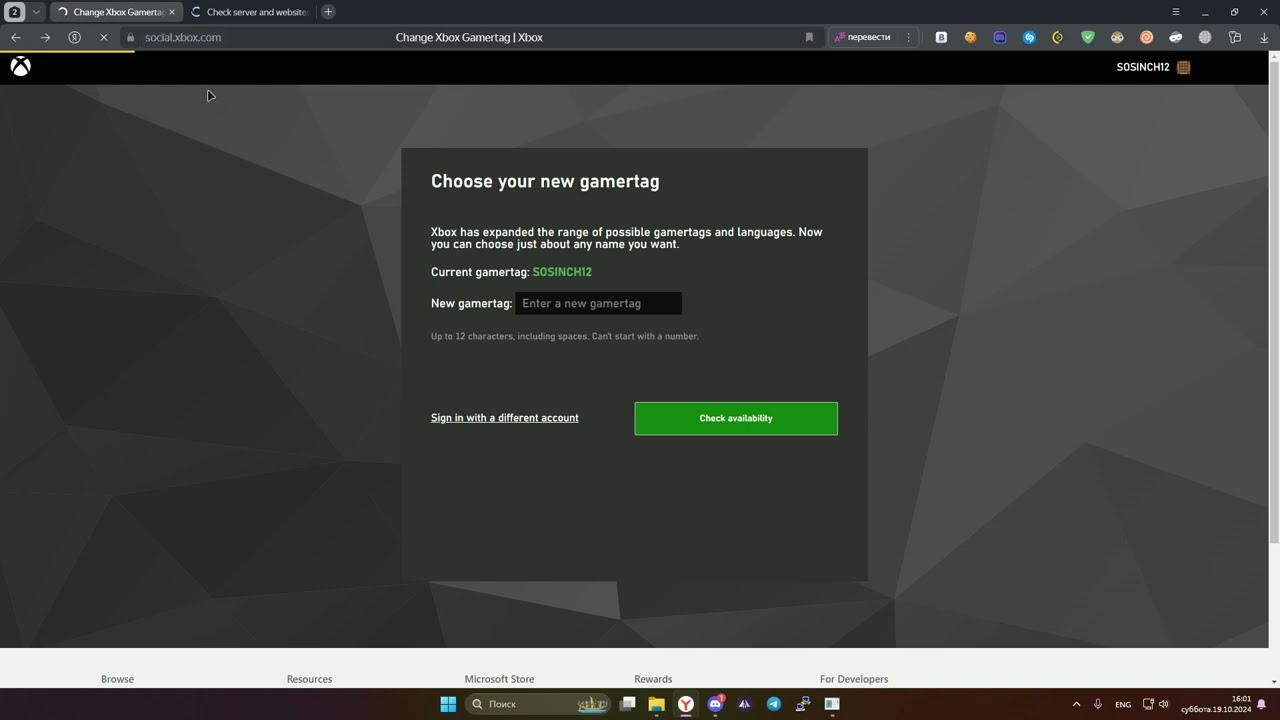The image size is (1280, 720).
Task: Open the green shield AdGuard extension
Action: point(1088,37)
